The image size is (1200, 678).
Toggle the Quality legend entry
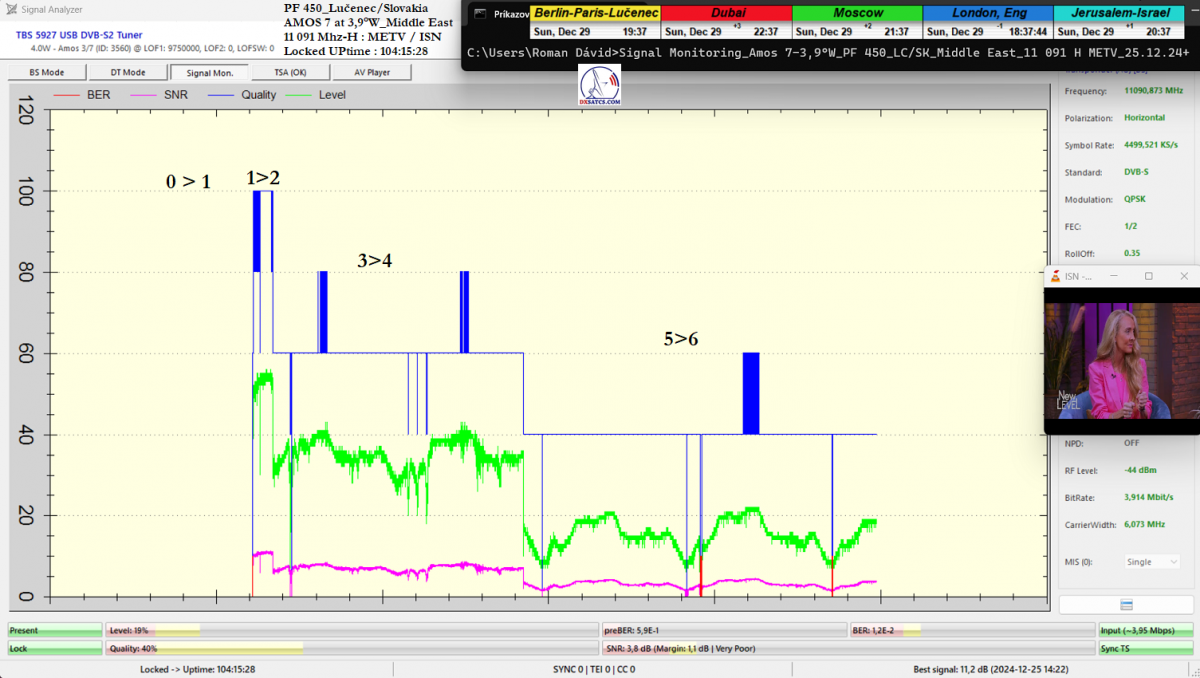pos(240,95)
